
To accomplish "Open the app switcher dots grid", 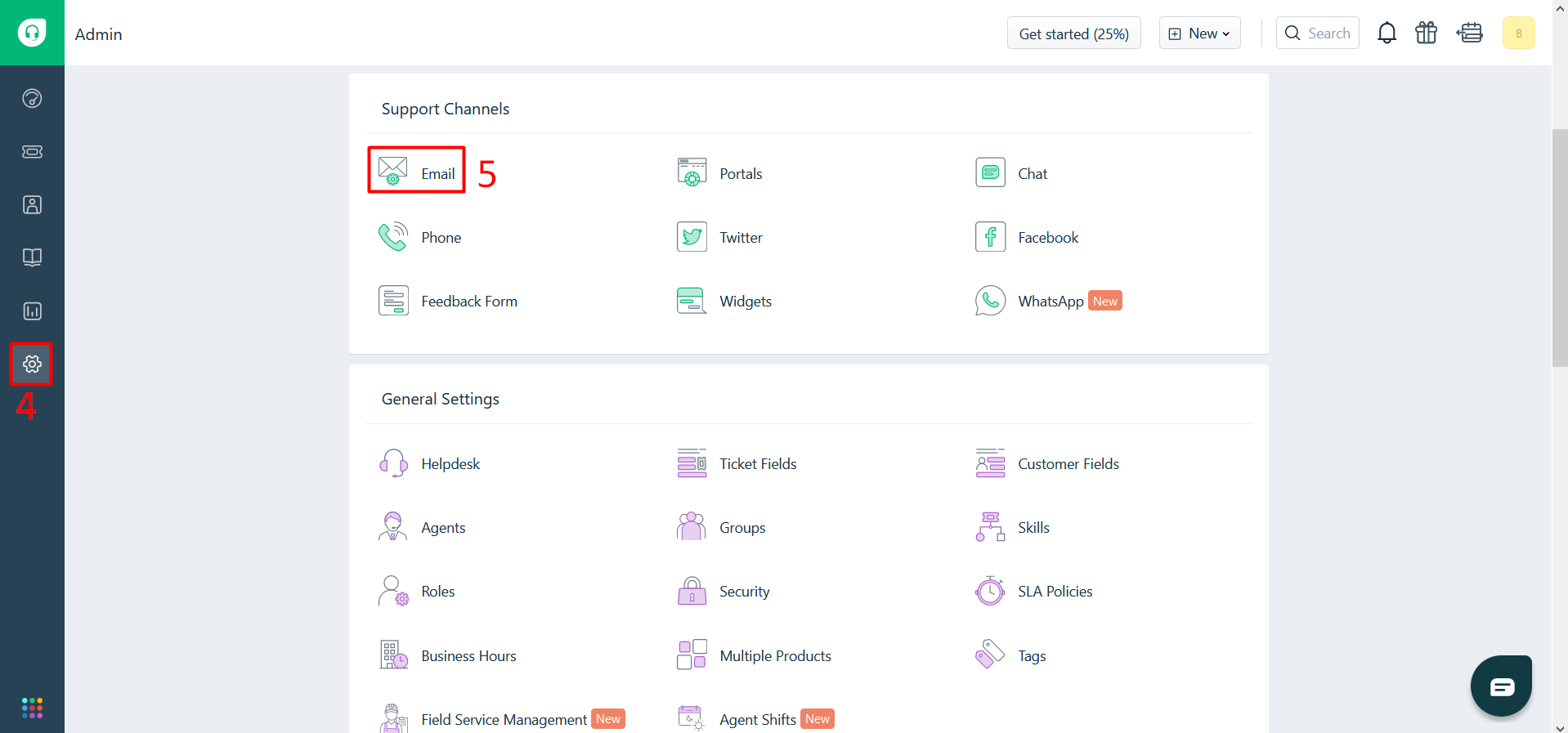I will [x=32, y=708].
